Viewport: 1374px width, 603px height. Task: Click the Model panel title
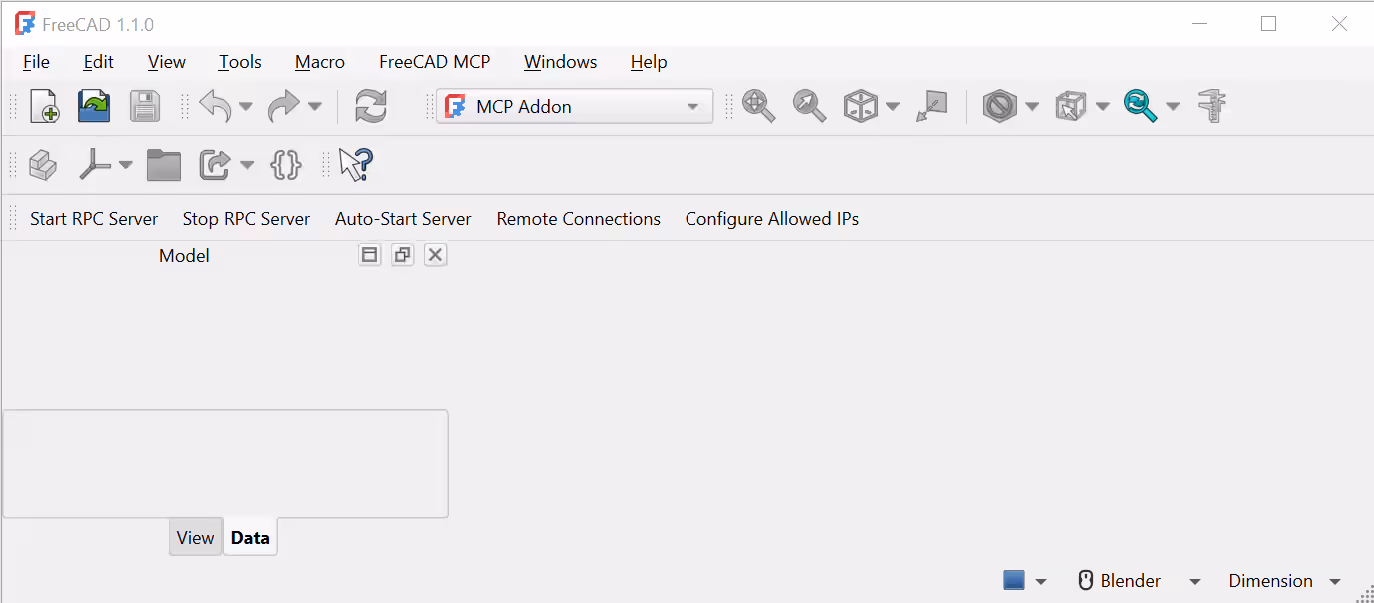click(184, 256)
